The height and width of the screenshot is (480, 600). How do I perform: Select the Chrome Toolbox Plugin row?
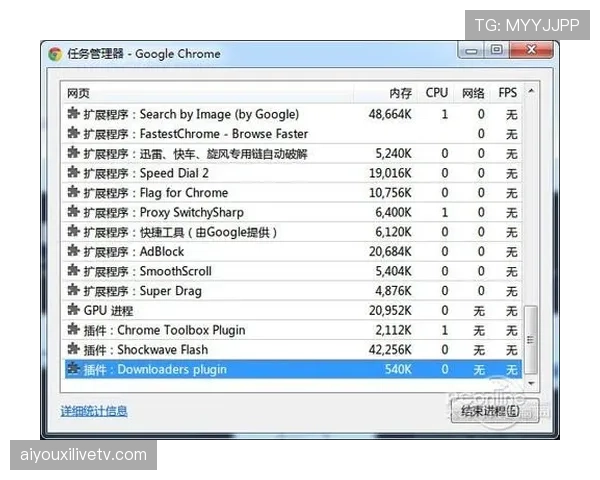pos(292,330)
